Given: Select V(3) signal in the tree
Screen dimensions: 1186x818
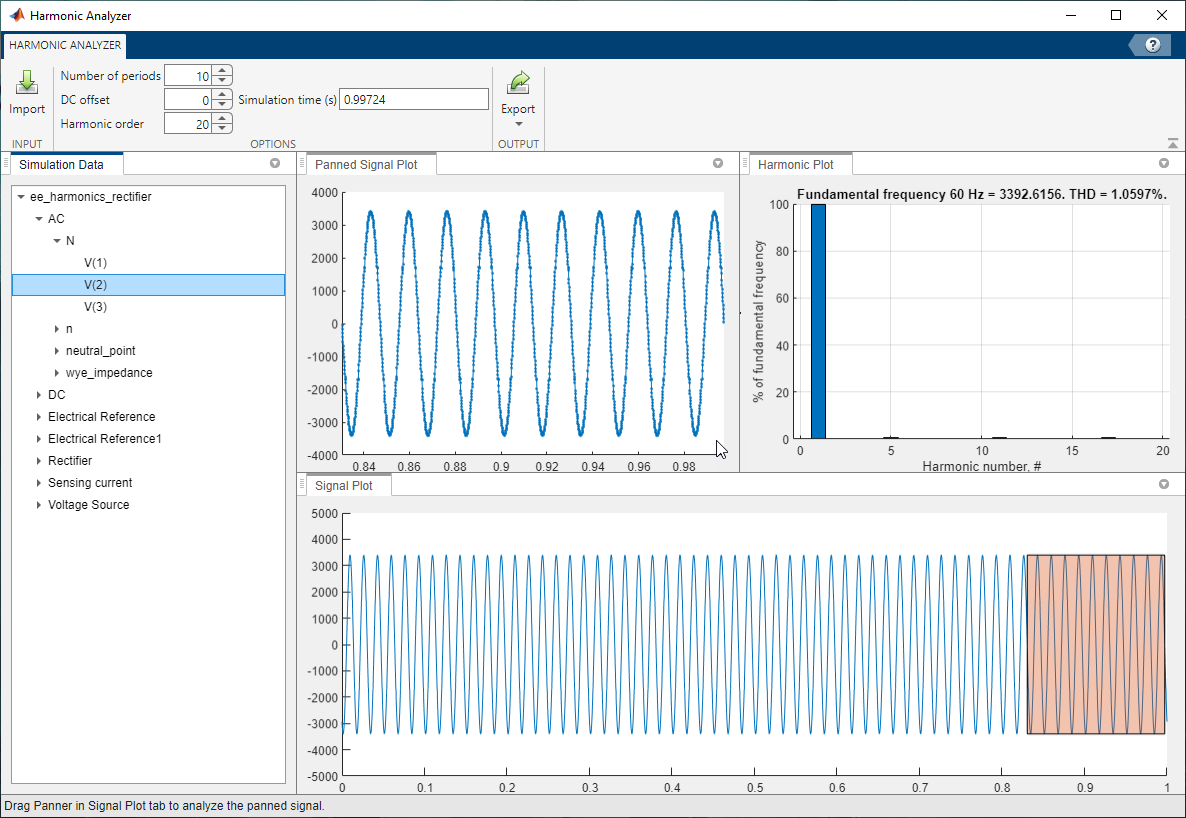Looking at the screenshot, I should point(96,306).
